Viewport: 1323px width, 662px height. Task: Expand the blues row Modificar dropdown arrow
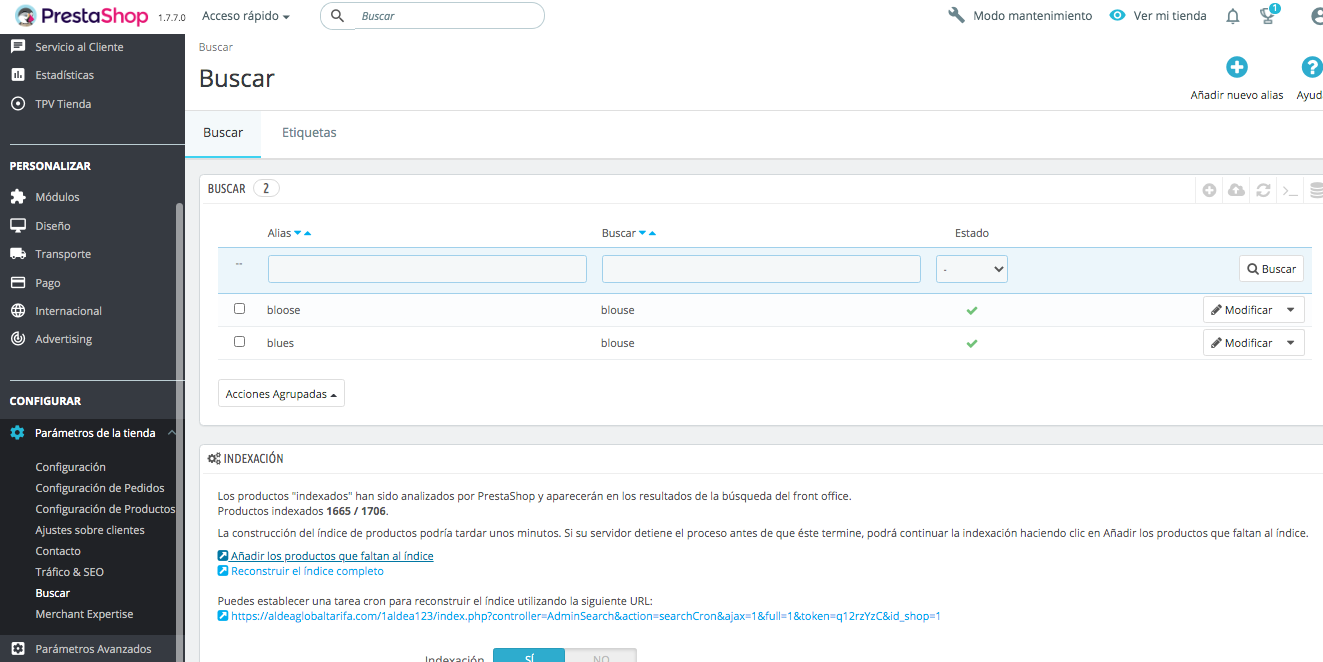tap(1291, 343)
